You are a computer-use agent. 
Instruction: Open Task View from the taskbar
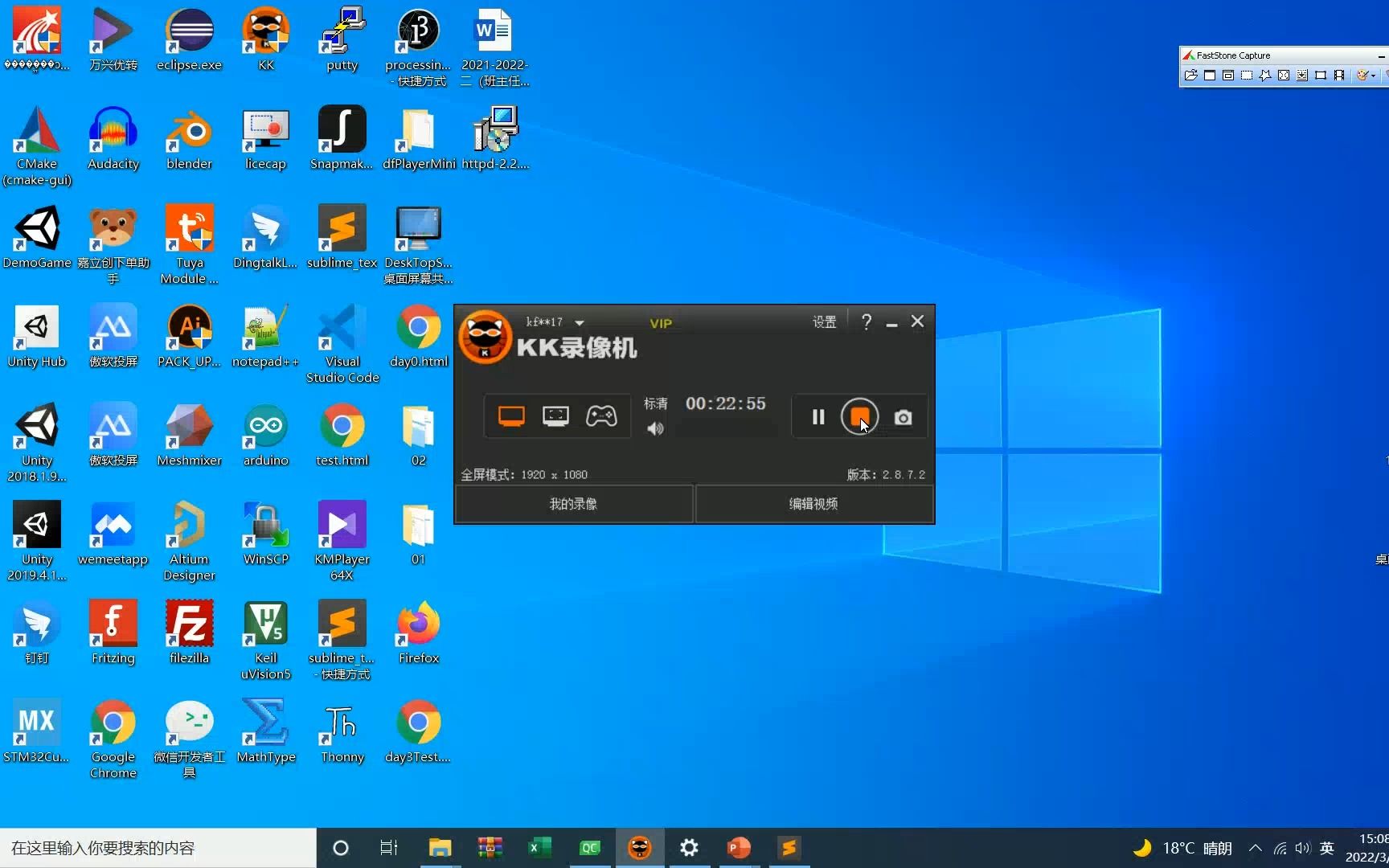389,848
